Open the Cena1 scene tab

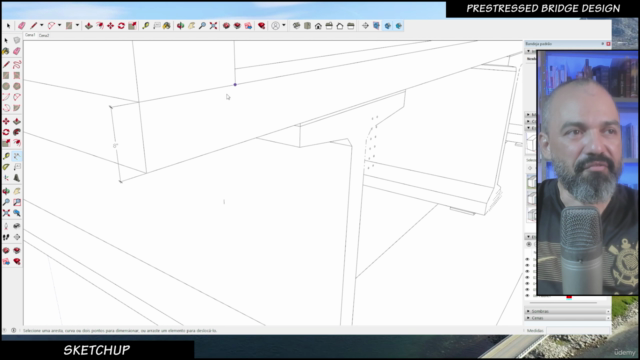click(30, 36)
